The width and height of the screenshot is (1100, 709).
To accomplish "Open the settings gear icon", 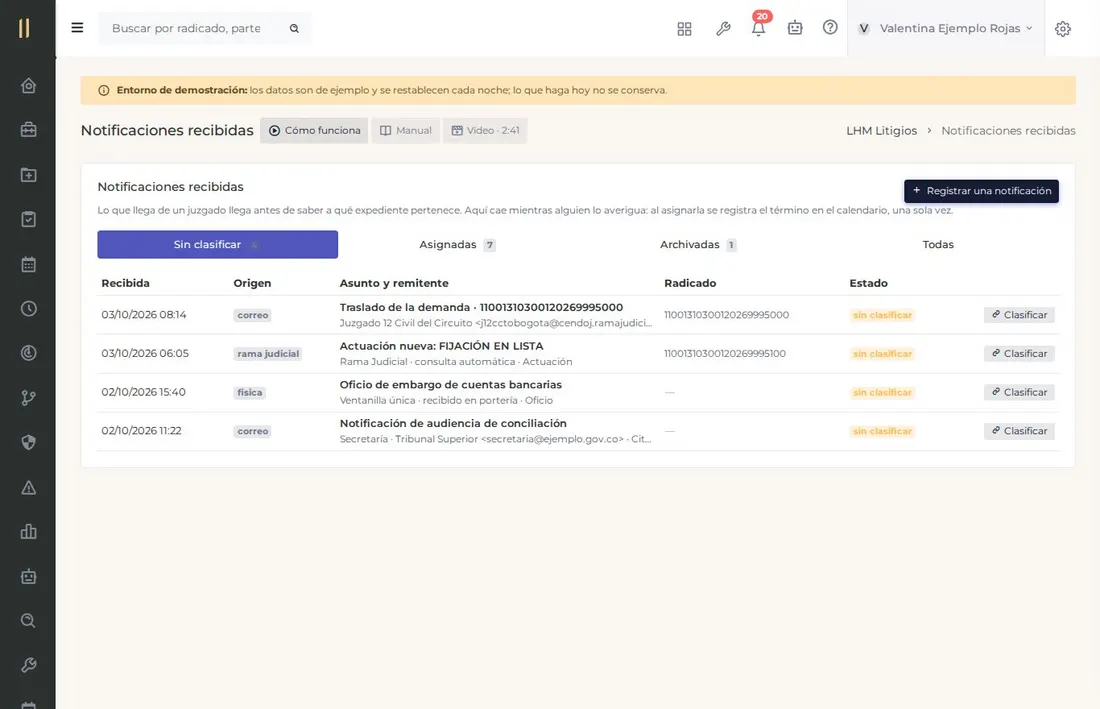I will [1063, 29].
